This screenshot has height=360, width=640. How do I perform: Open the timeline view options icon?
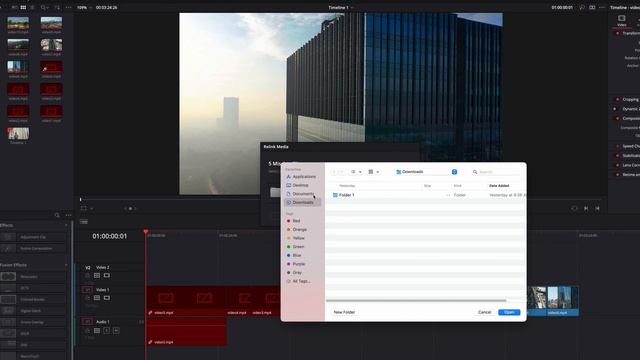[84, 222]
